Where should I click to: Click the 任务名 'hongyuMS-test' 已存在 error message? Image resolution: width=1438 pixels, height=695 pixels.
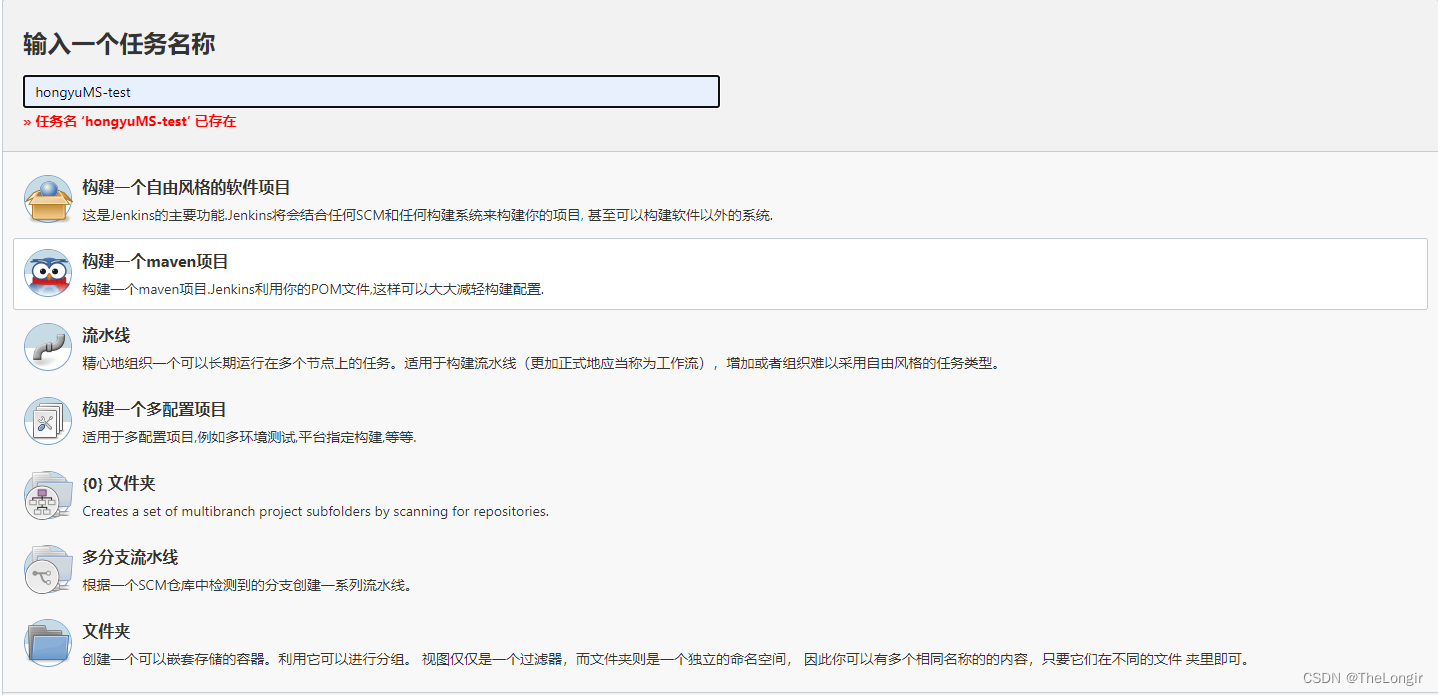[x=130, y=121]
